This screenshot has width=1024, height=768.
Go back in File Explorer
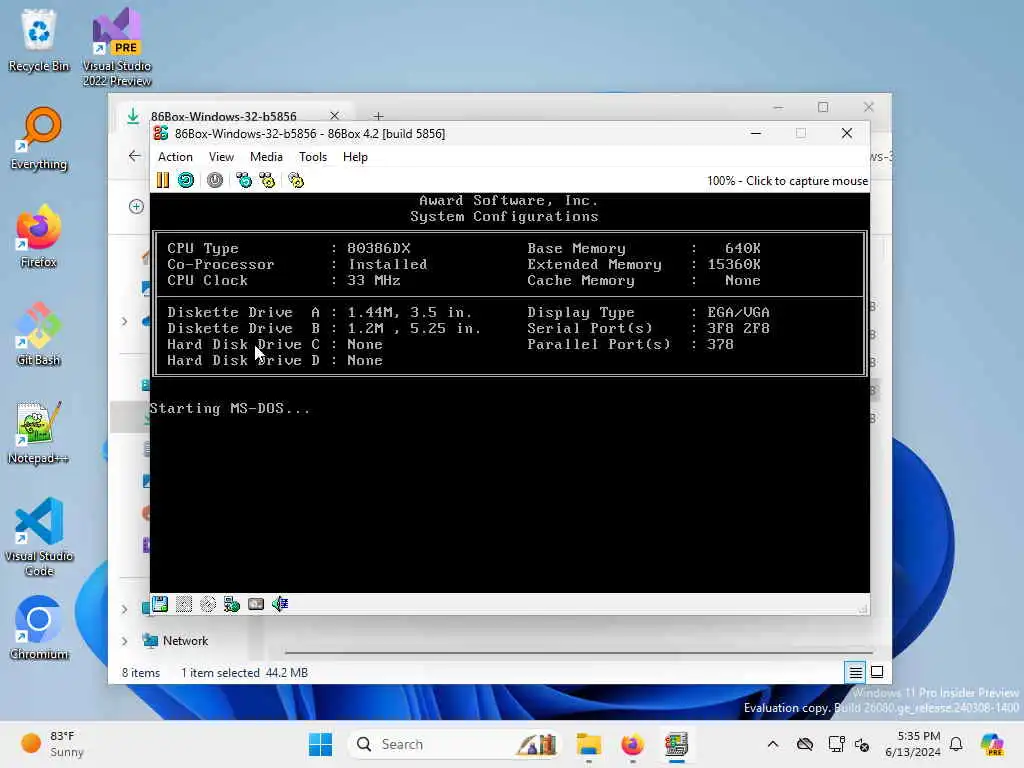pyautogui.click(x=135, y=156)
